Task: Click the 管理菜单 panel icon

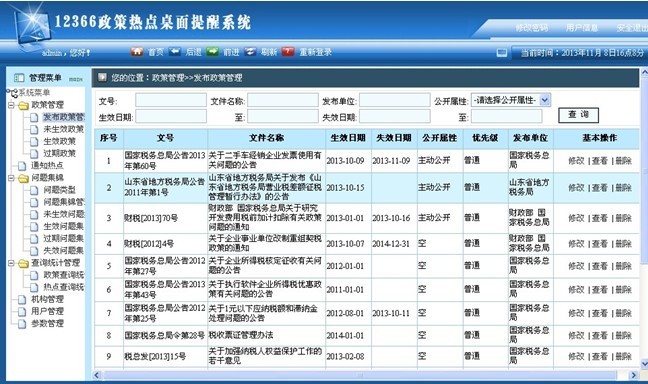Action: point(19,77)
